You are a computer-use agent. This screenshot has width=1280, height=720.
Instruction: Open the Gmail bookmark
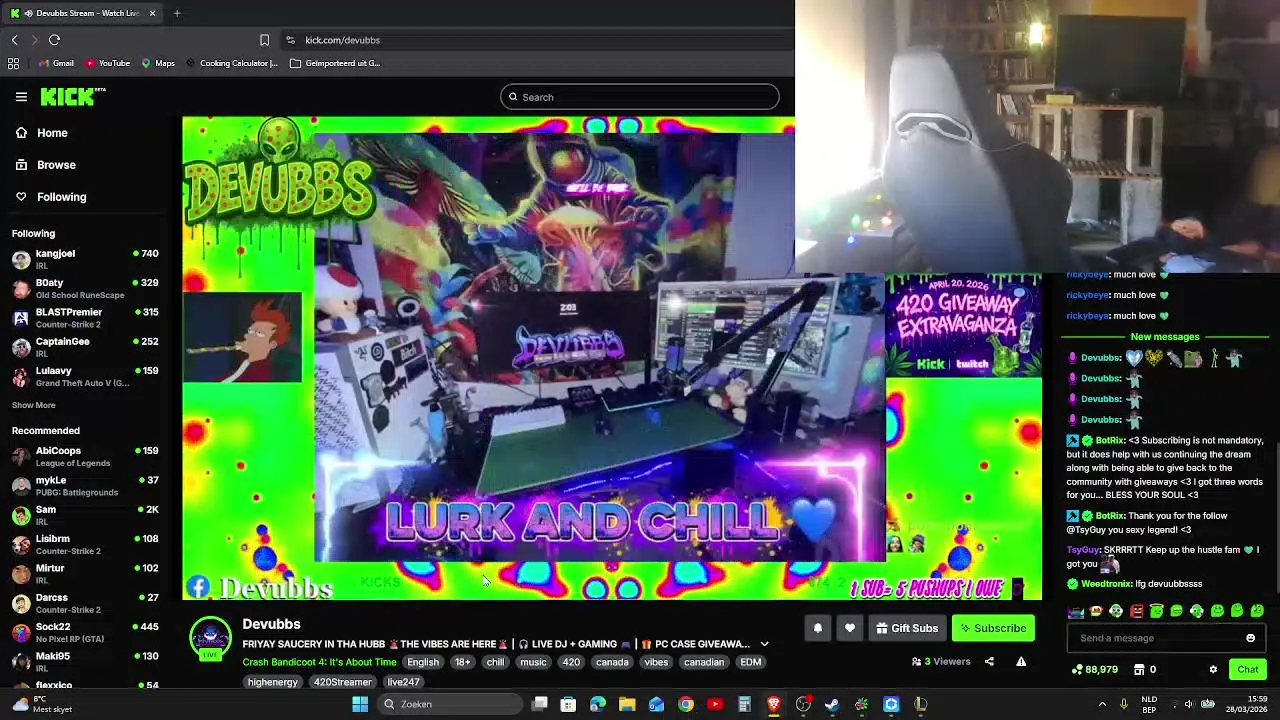[55, 63]
